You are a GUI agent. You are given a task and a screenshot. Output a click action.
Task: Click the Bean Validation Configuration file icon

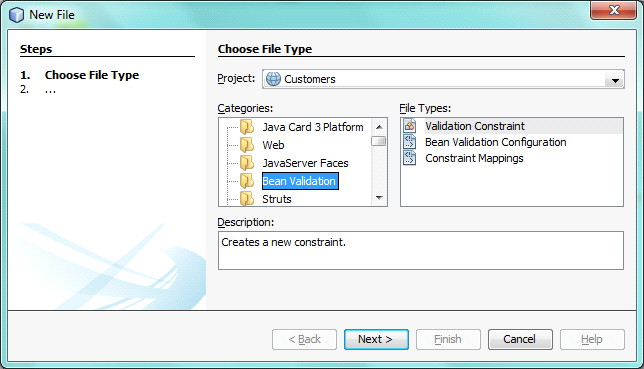[409, 142]
